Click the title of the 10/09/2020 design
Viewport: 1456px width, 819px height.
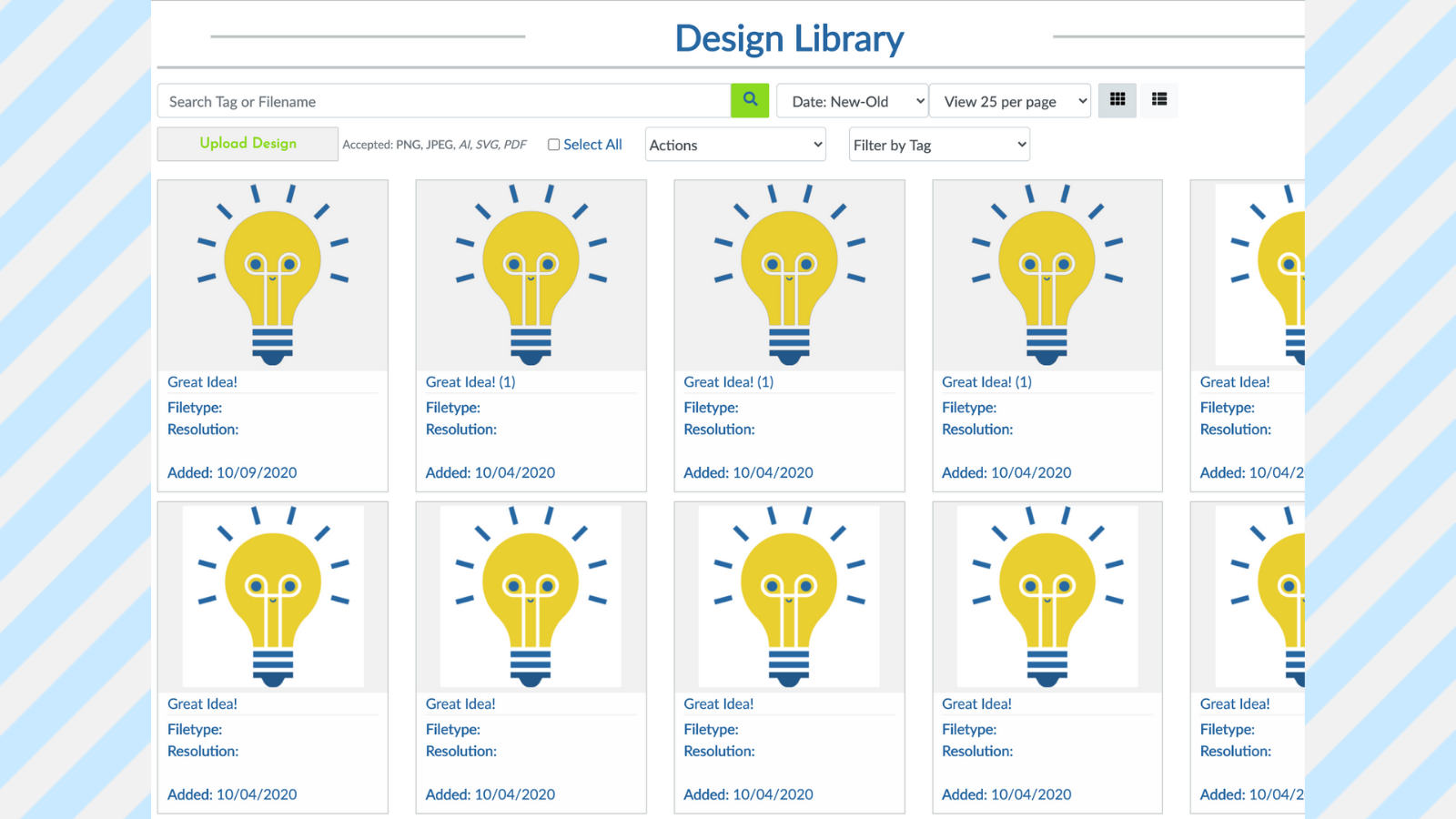[x=202, y=382]
